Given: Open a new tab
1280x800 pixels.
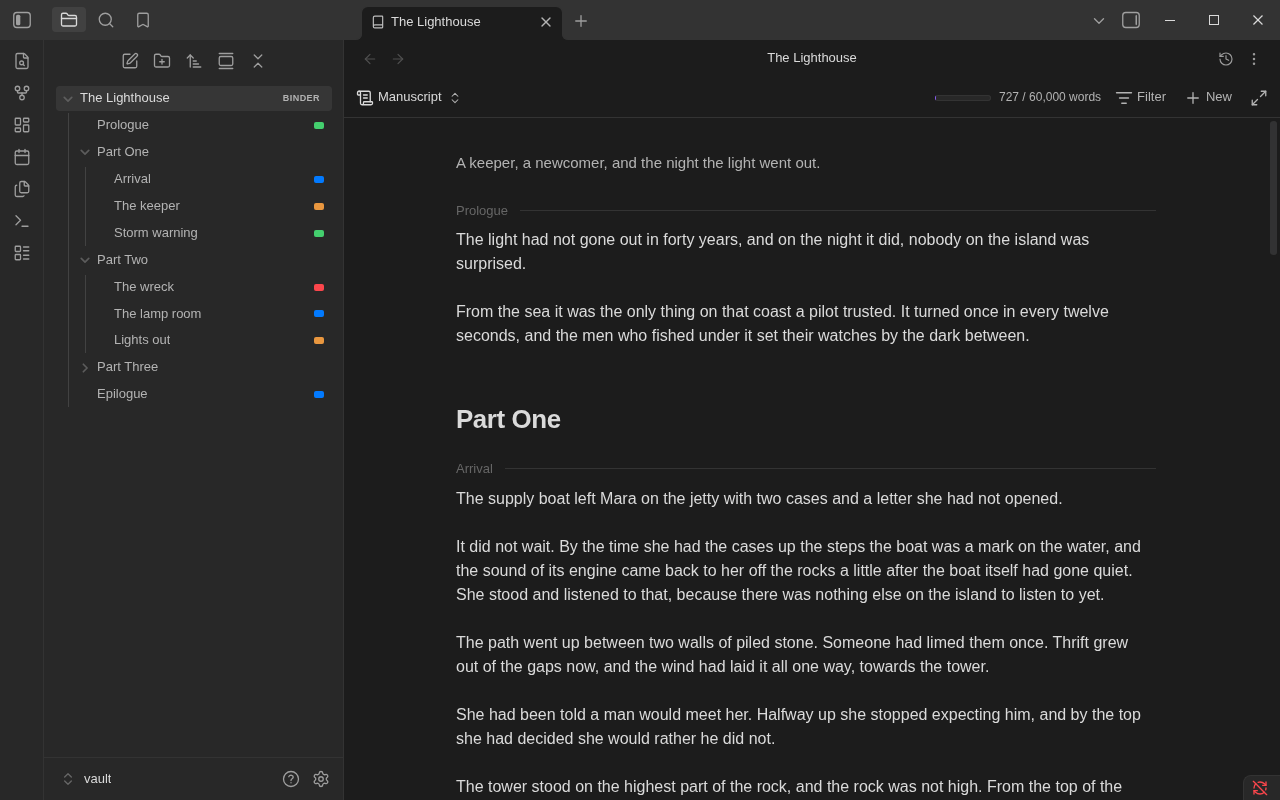Looking at the screenshot, I should (581, 21).
